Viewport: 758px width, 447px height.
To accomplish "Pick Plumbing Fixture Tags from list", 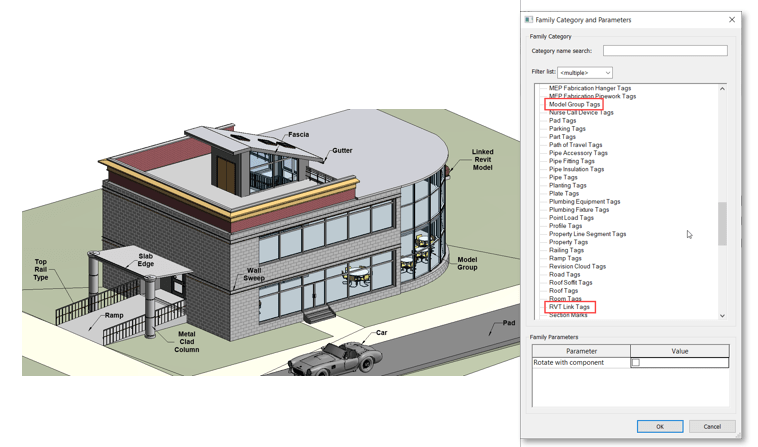I will 578,210.
